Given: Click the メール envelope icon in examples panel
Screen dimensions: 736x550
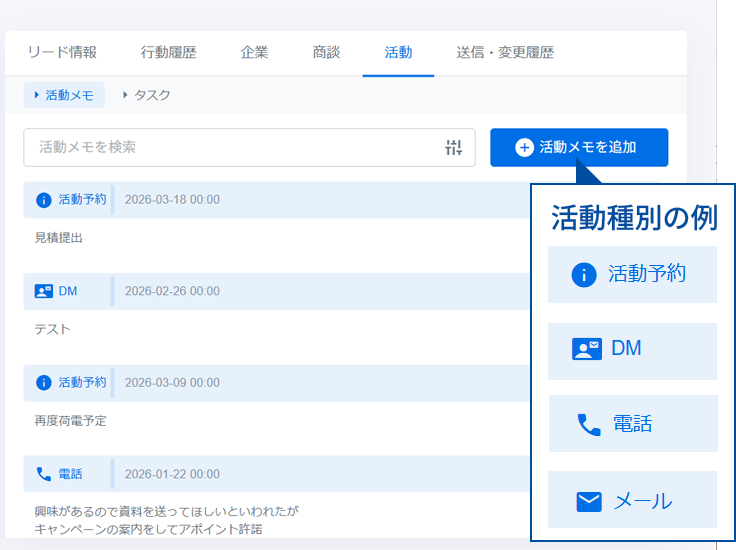Looking at the screenshot, I should pos(589,502).
